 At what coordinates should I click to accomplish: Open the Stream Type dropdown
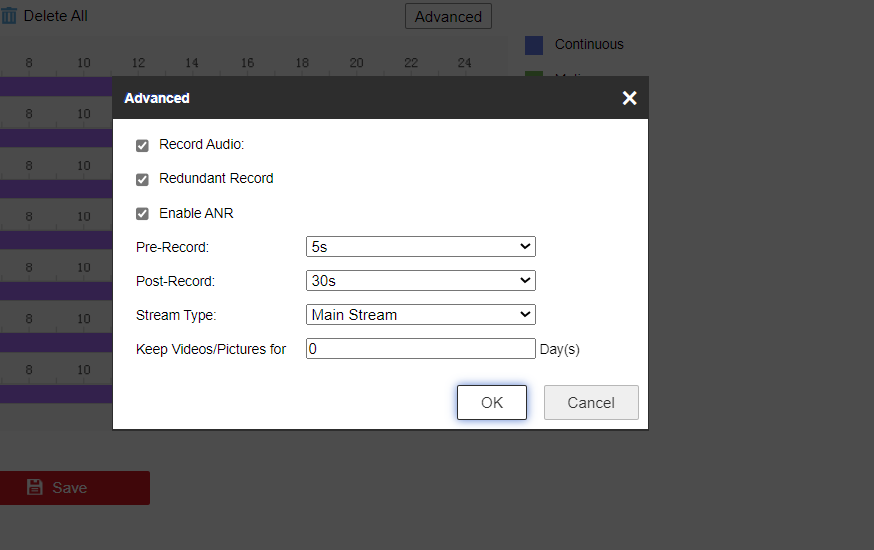(420, 315)
